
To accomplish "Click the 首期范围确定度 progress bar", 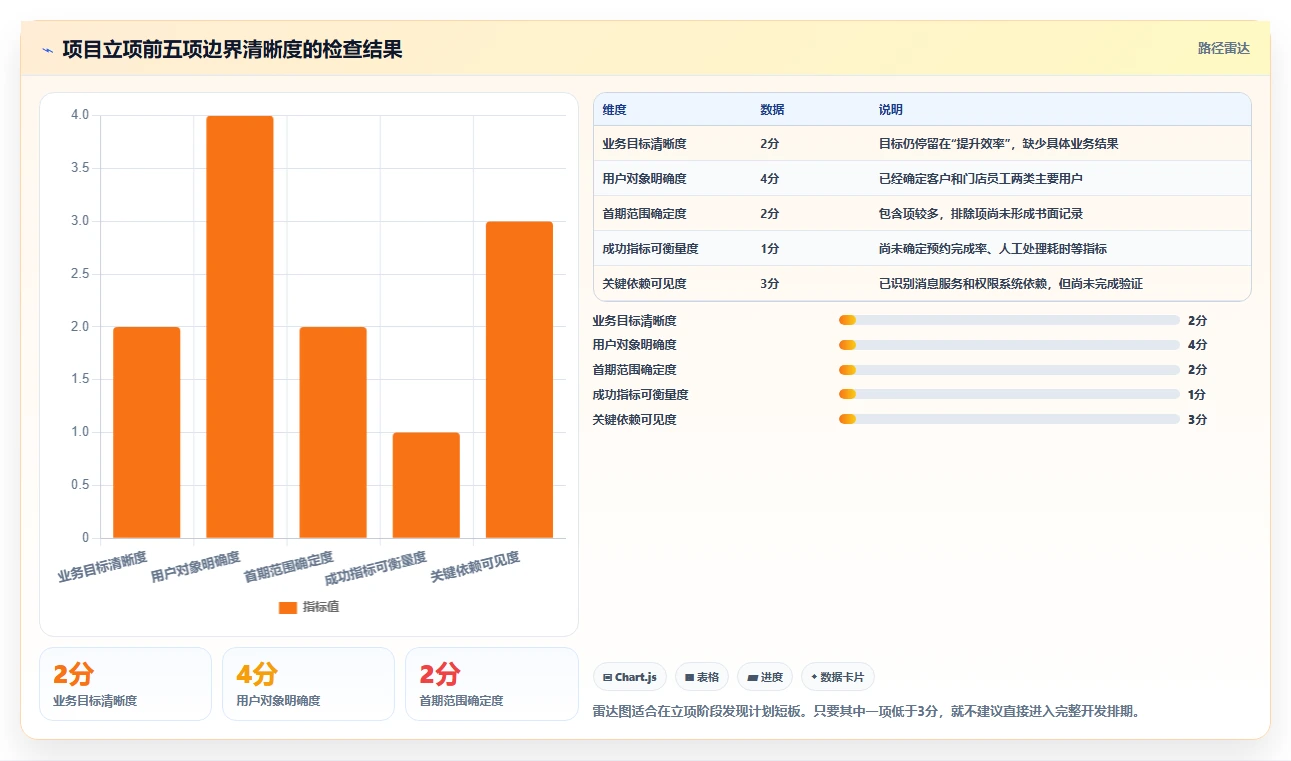I will [1009, 370].
